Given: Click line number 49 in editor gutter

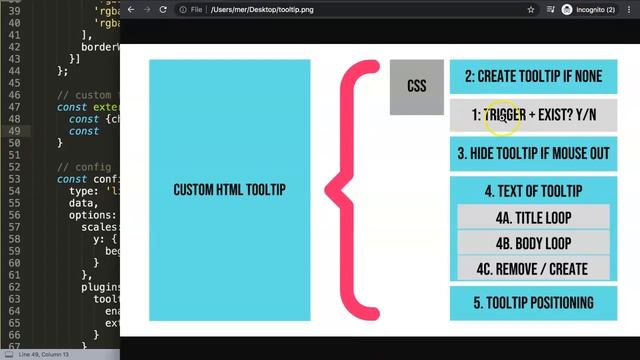Looking at the screenshot, I should pyautogui.click(x=14, y=131).
